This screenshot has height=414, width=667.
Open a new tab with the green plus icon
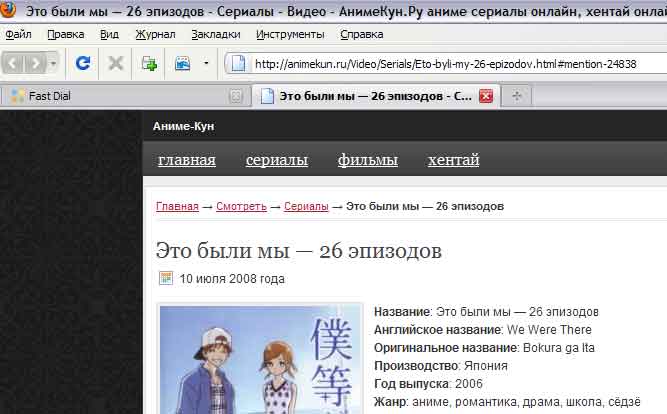(x=149, y=63)
